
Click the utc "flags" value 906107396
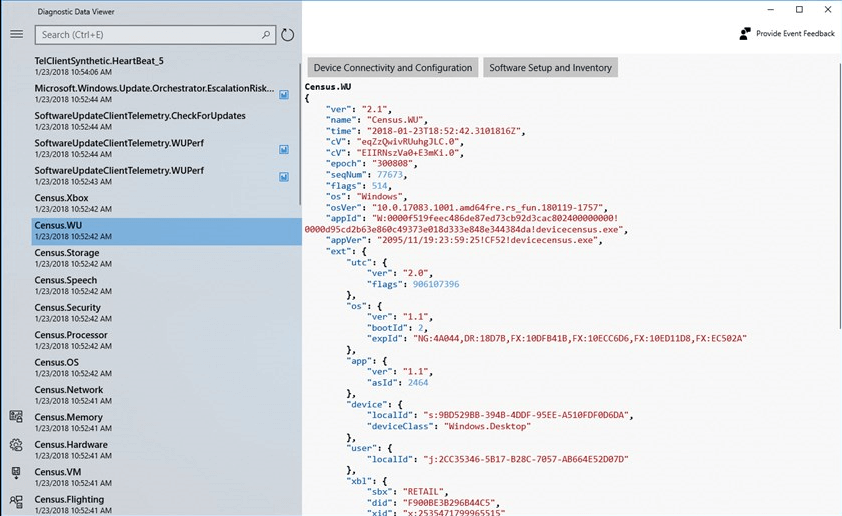pyautogui.click(x=435, y=284)
